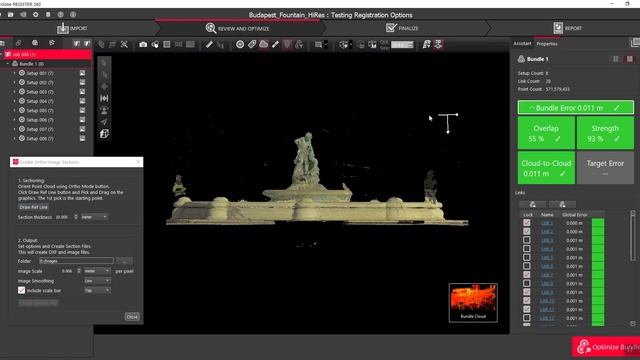The image size is (640, 360).
Task: Toggle the lock checkbox for Link 1
Action: point(527,223)
